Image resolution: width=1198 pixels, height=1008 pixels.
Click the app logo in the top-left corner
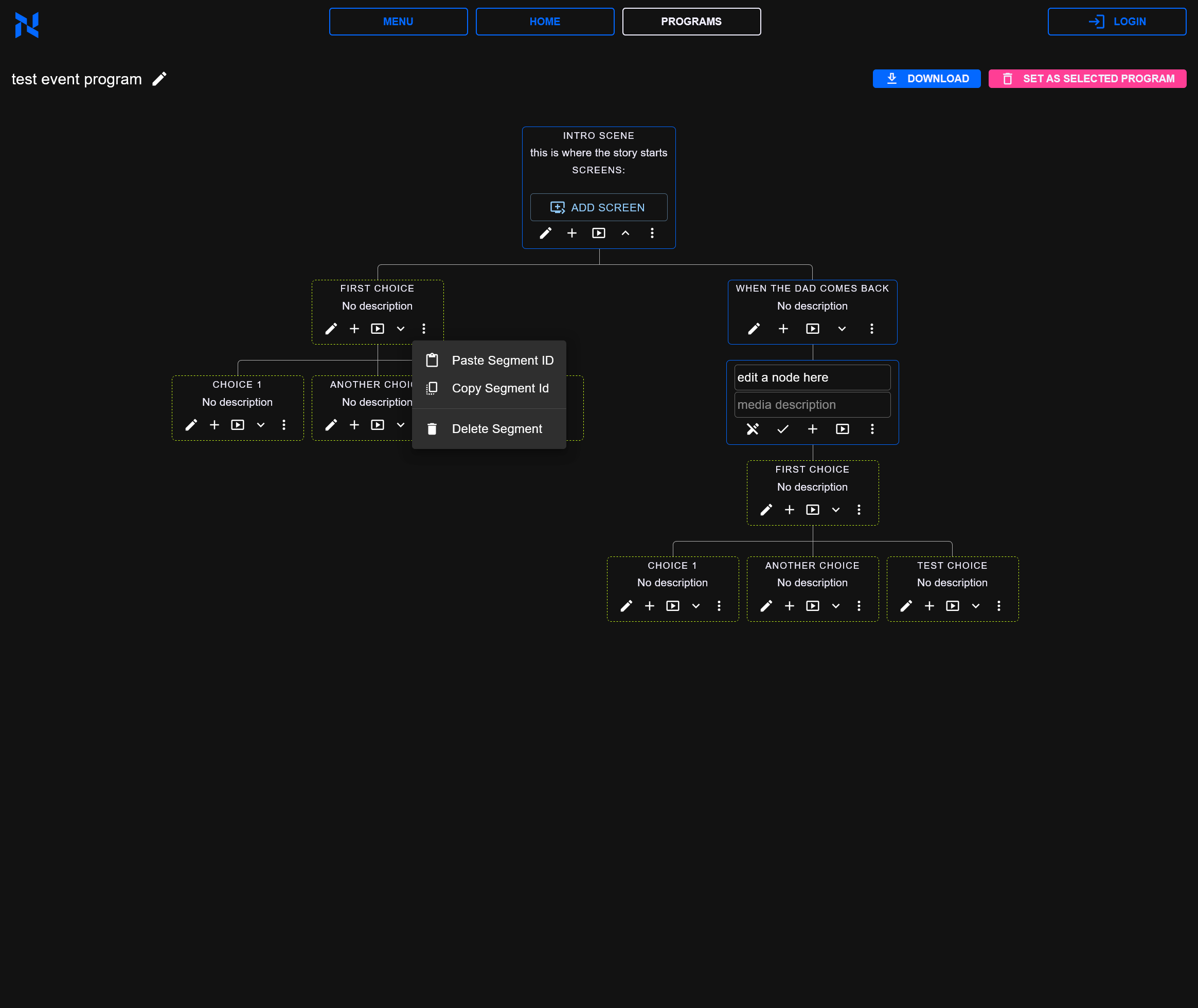pos(27,25)
